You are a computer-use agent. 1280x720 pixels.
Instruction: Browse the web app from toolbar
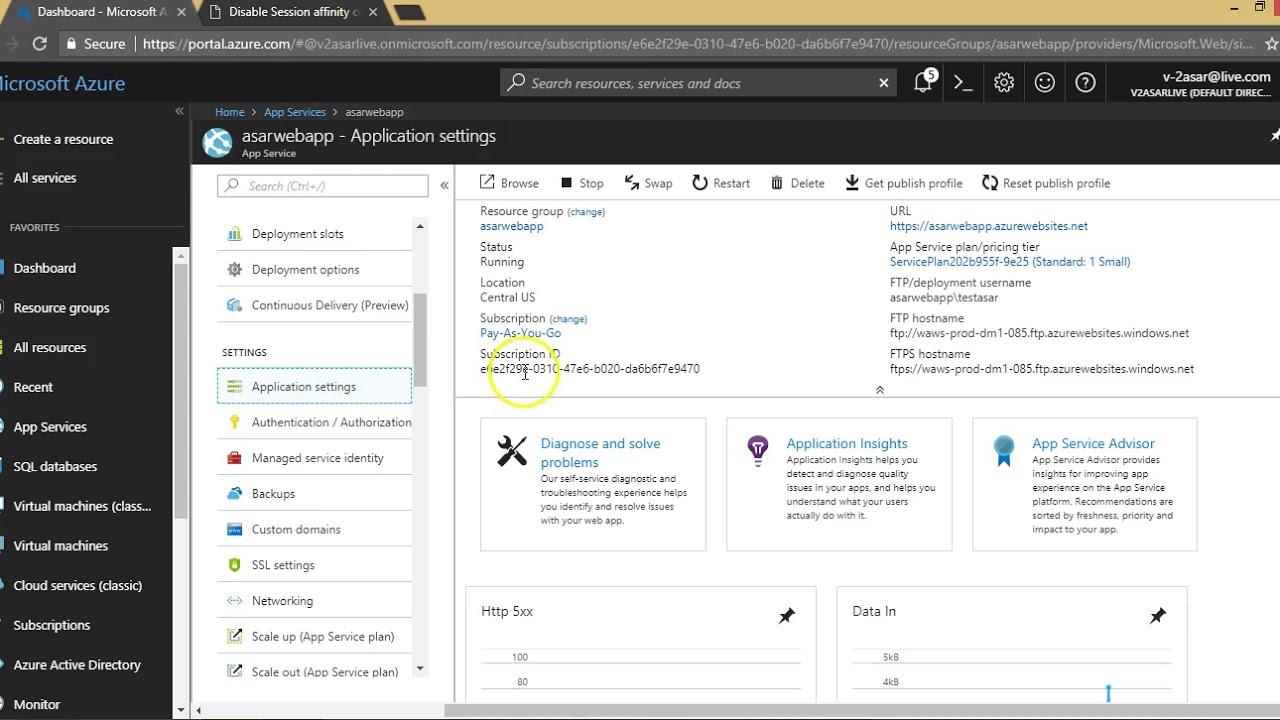(x=509, y=183)
